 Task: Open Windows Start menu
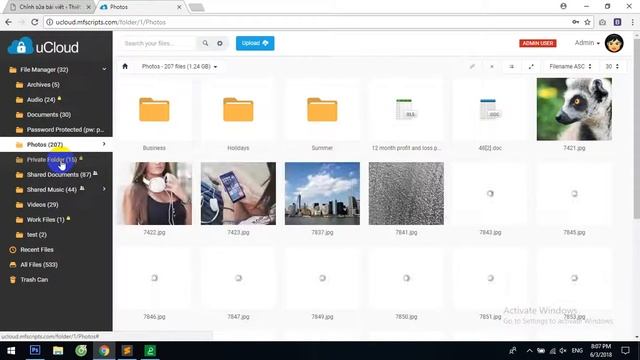(11, 351)
